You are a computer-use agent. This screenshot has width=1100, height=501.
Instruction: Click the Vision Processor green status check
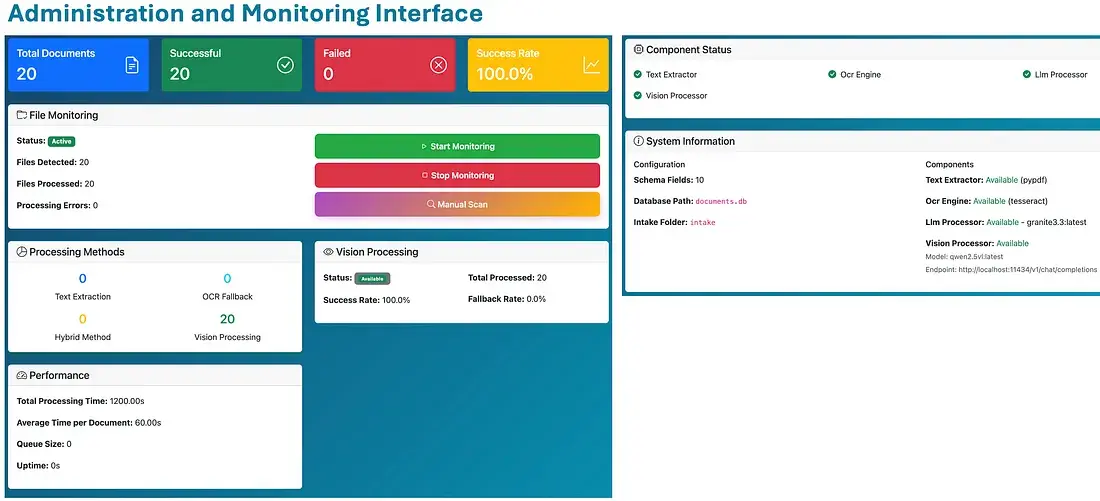(x=638, y=96)
